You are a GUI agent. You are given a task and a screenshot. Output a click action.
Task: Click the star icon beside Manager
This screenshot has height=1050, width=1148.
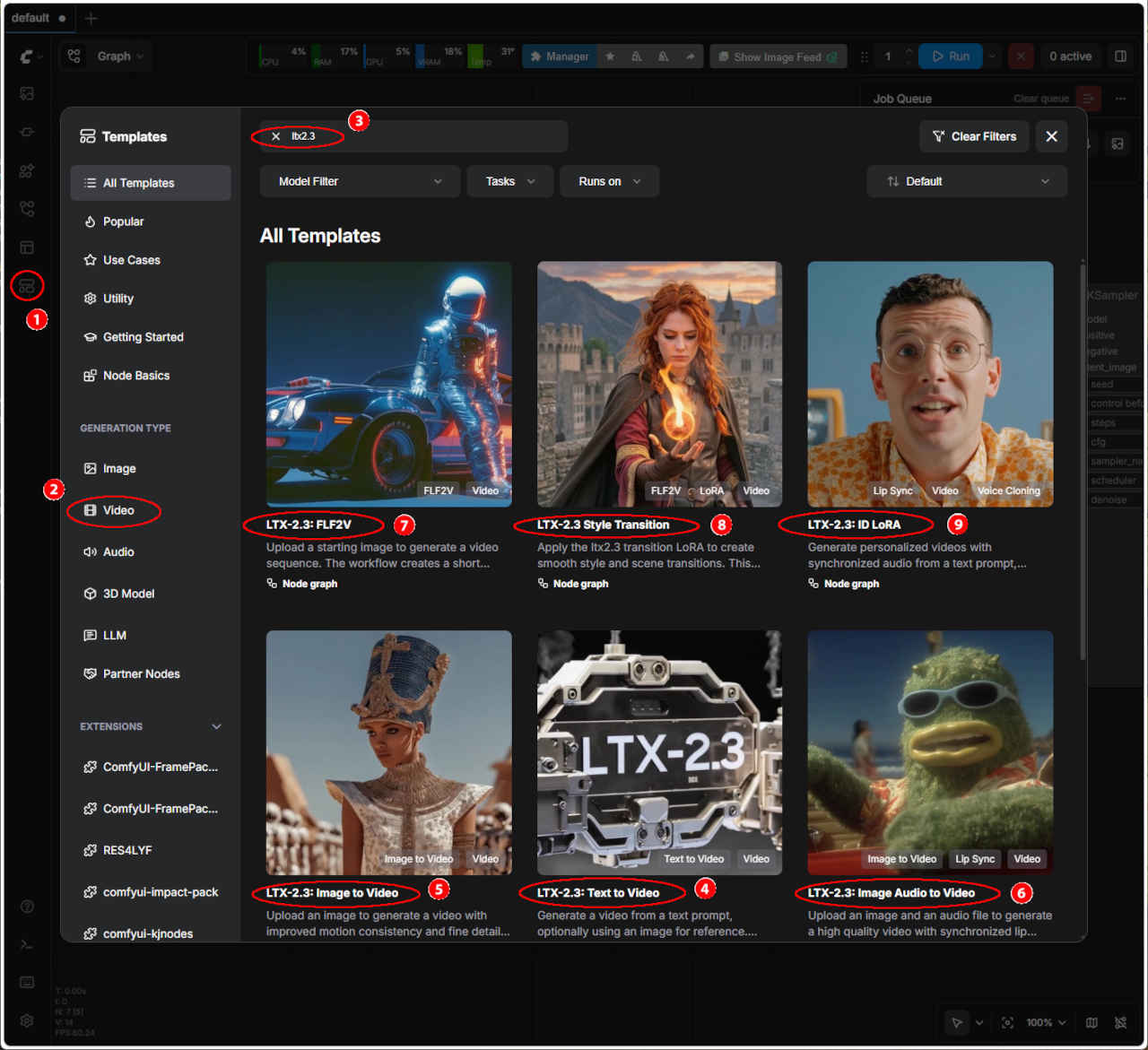coord(610,56)
